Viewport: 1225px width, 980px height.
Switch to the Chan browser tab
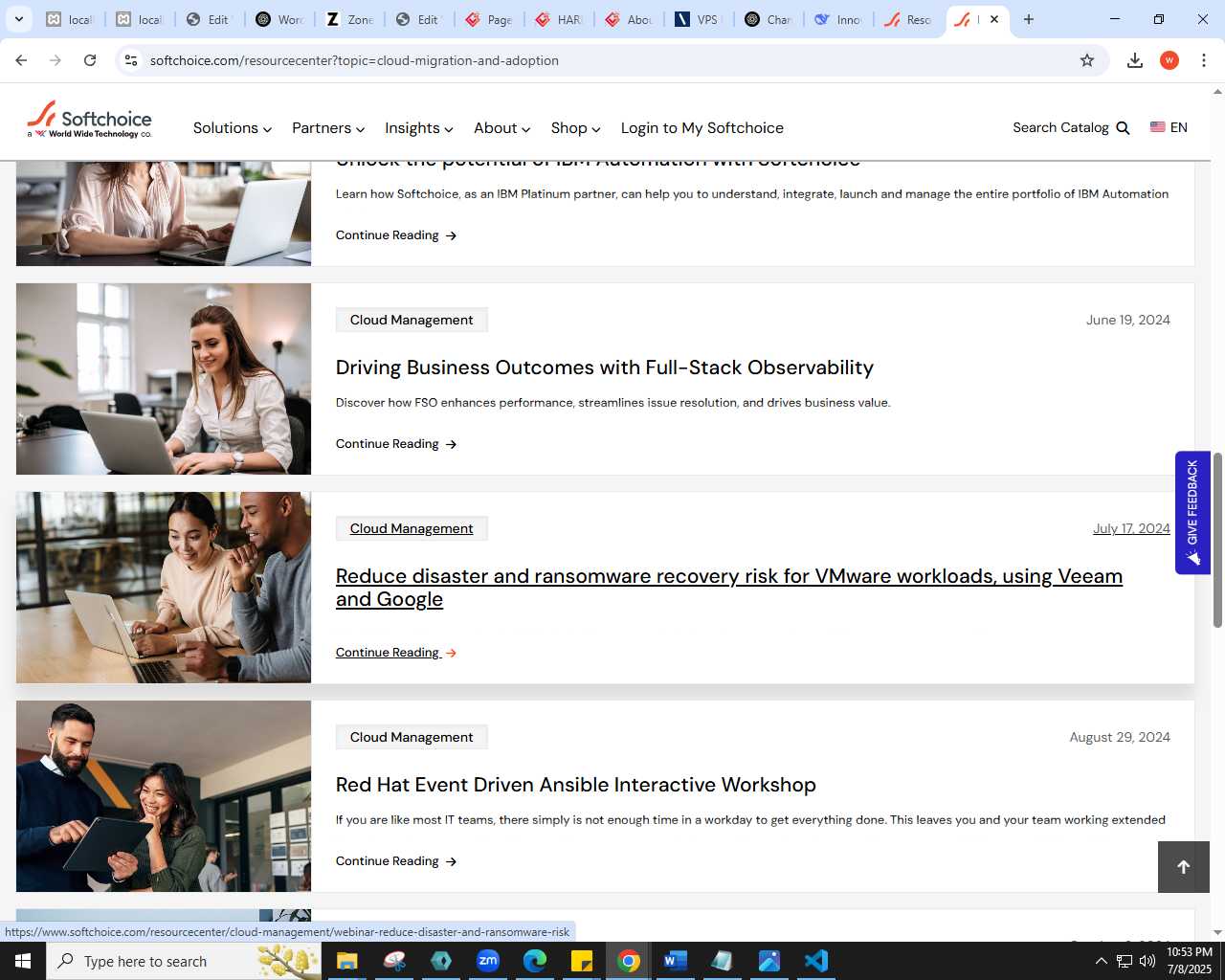(x=769, y=19)
